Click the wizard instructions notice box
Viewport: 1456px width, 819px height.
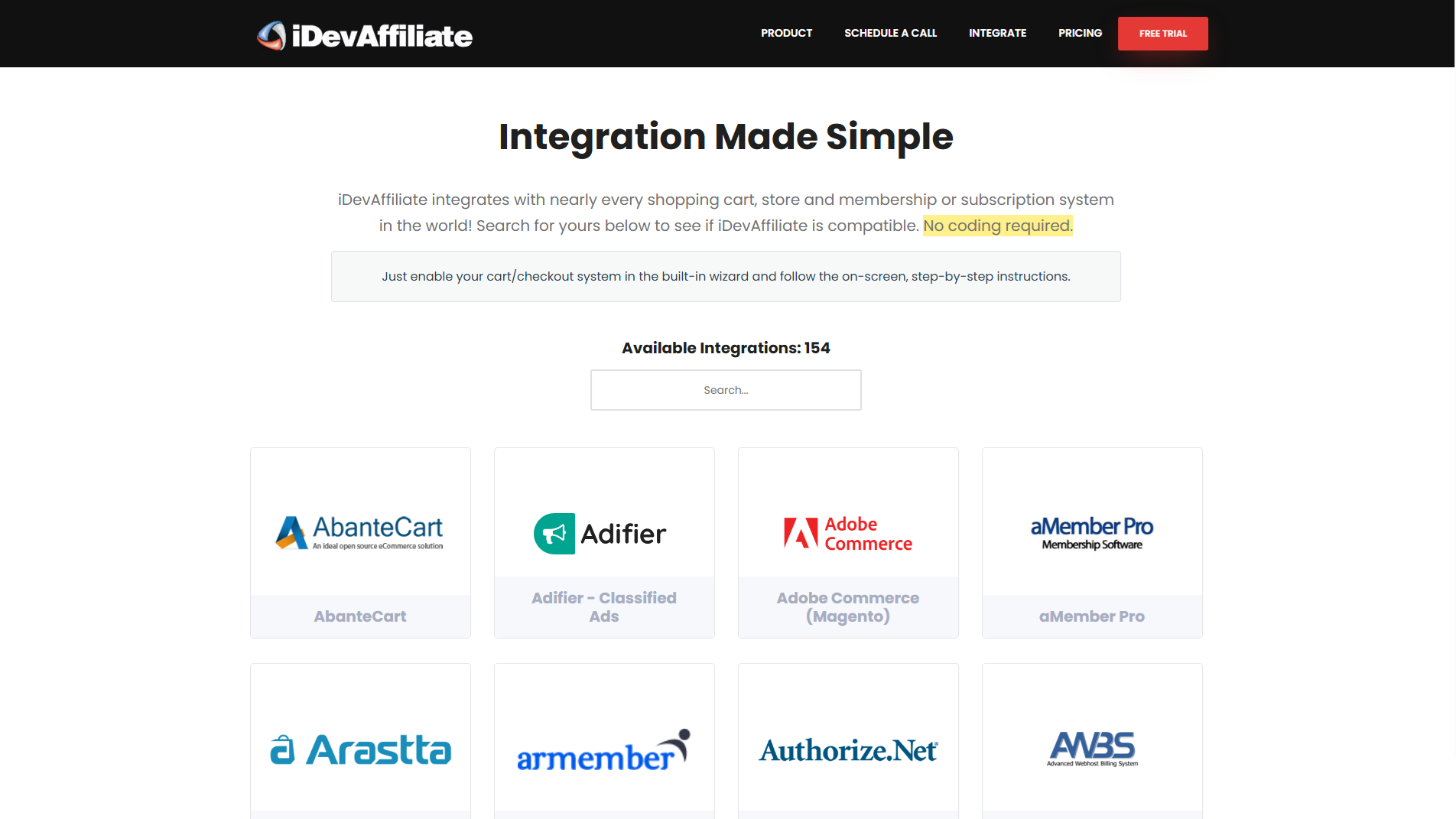726,276
